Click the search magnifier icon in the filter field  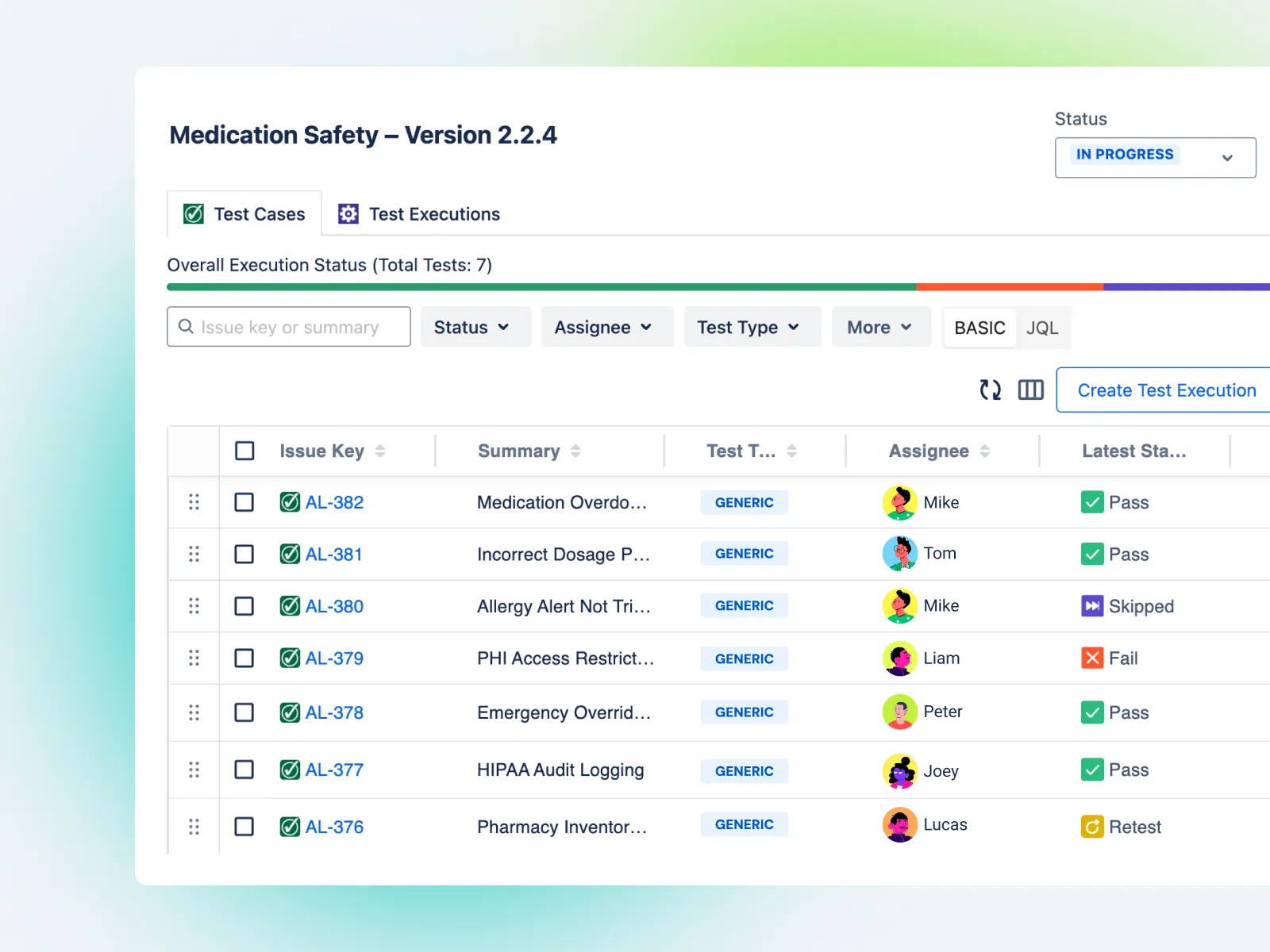coord(187,326)
